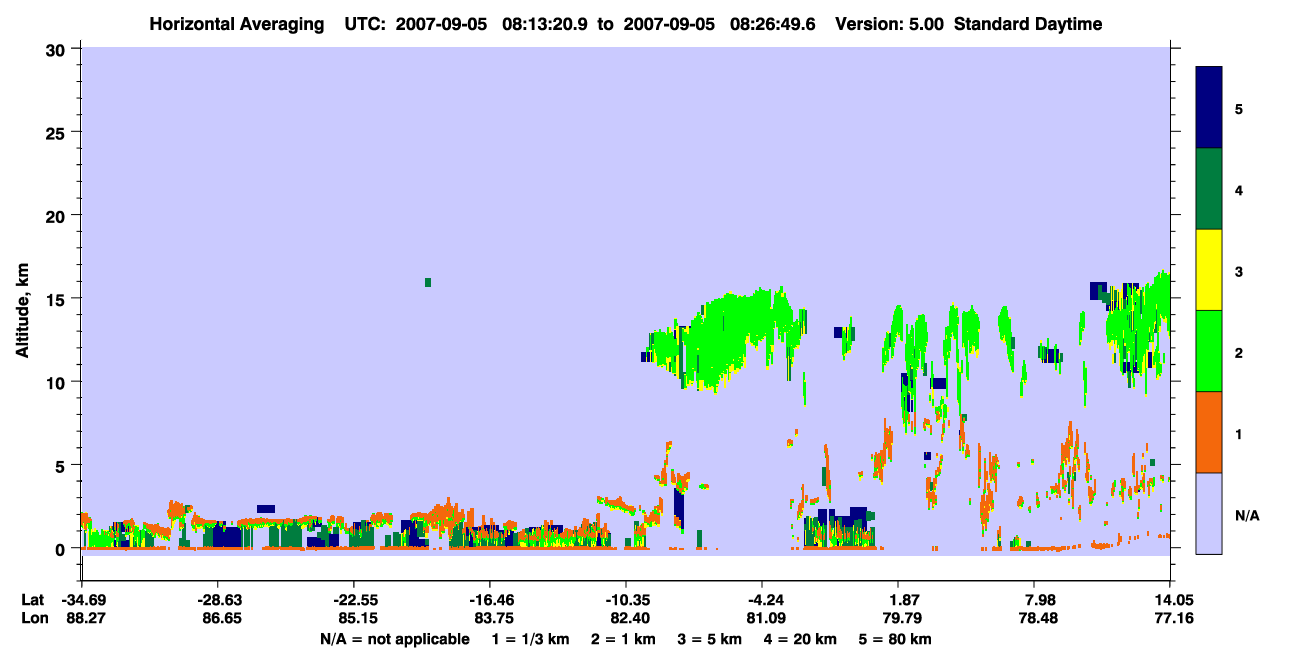Click the dark blue level 5 color swatch
Screen dimensions: 1300x667
[x=1209, y=108]
